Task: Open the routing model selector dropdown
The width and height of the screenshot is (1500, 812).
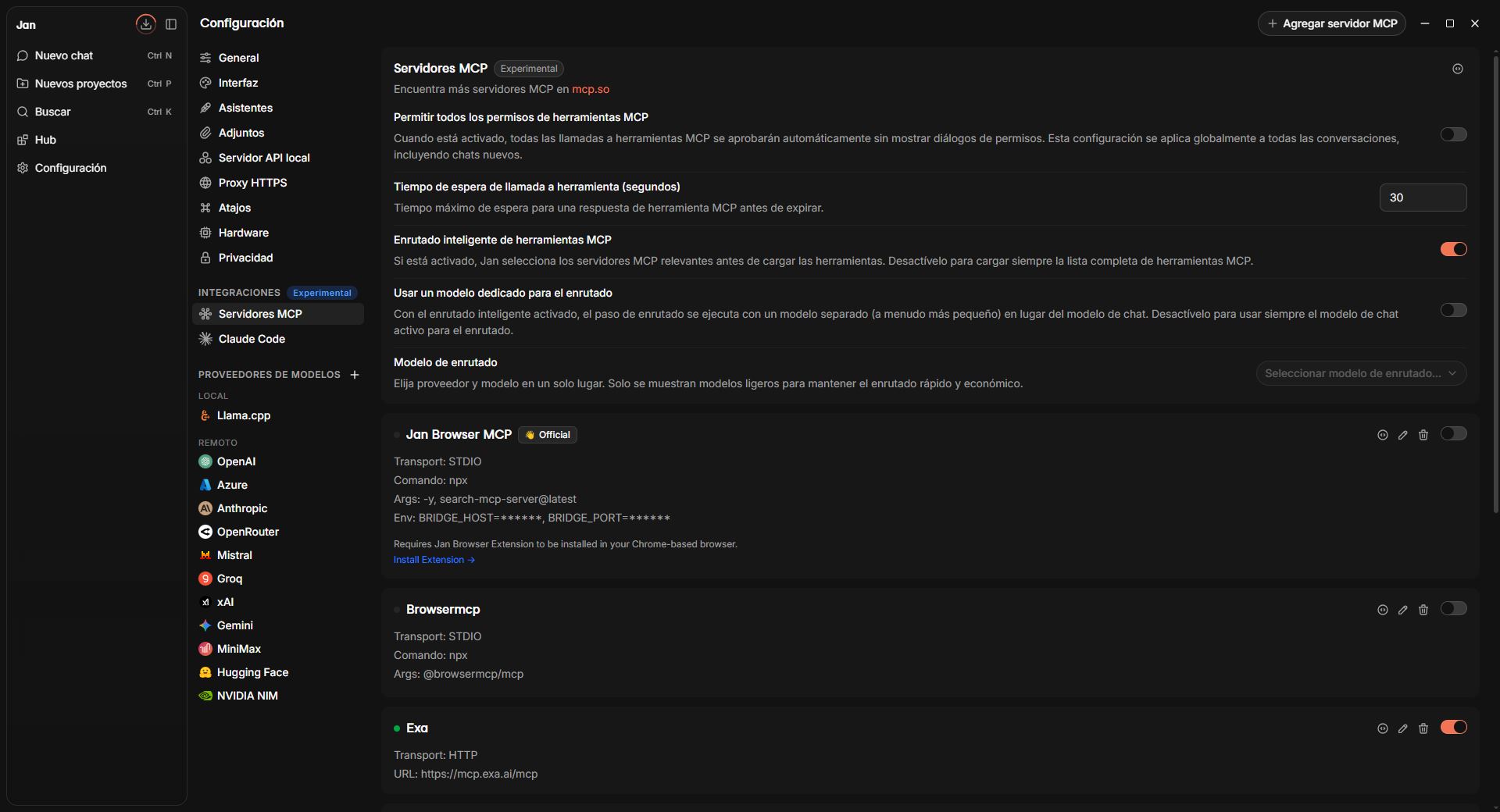Action: click(1361, 373)
